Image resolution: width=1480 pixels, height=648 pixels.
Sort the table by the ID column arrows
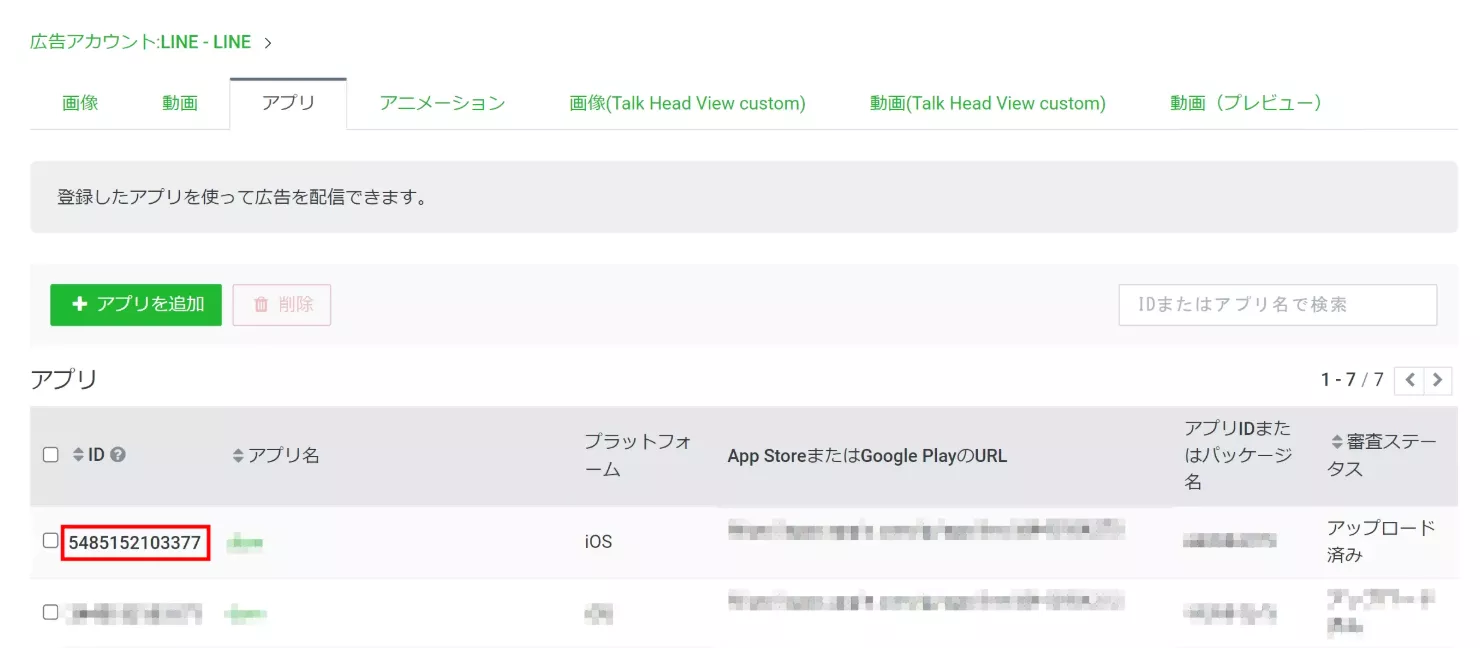[78, 455]
